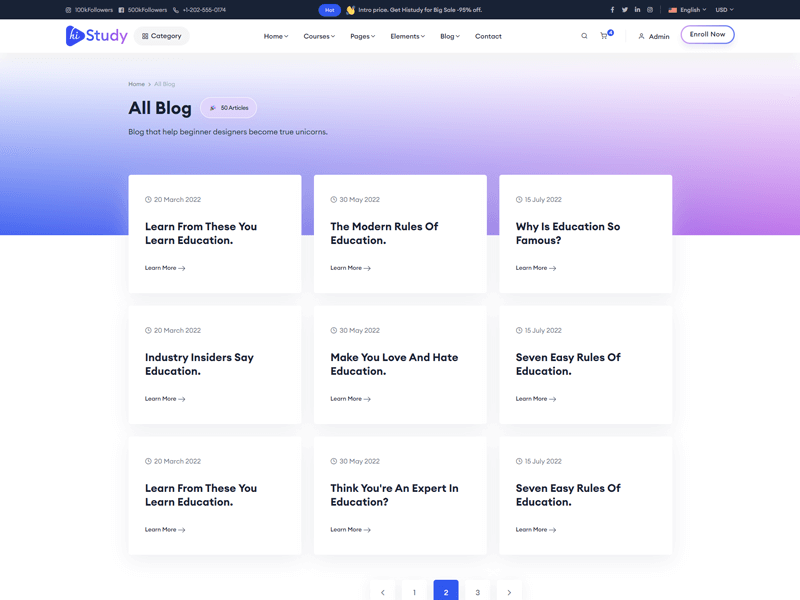Screen dimensions: 800x600
Task: Go to next page arrow in pagination
Action: coord(509,591)
